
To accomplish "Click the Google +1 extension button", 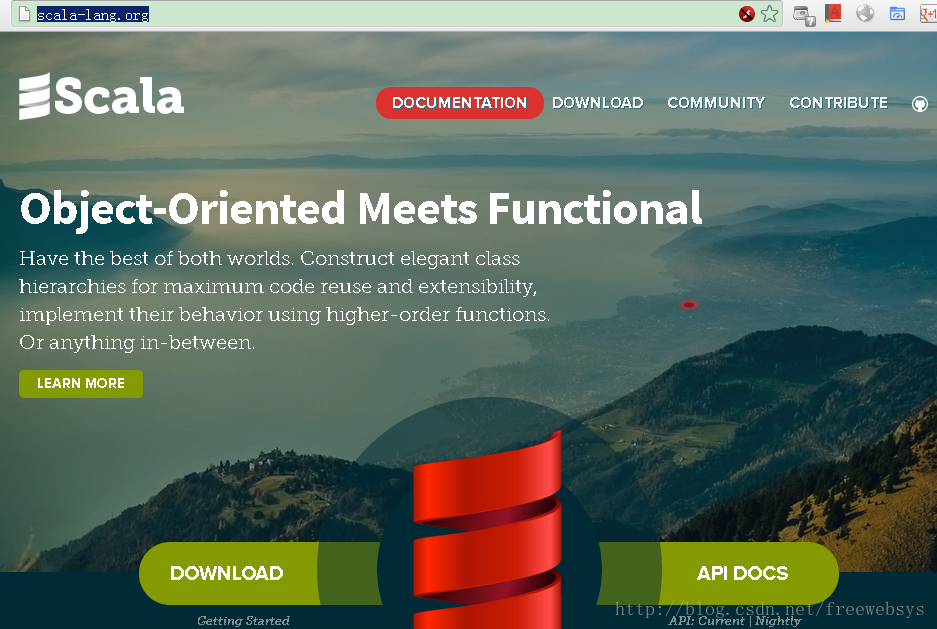I will coord(928,13).
